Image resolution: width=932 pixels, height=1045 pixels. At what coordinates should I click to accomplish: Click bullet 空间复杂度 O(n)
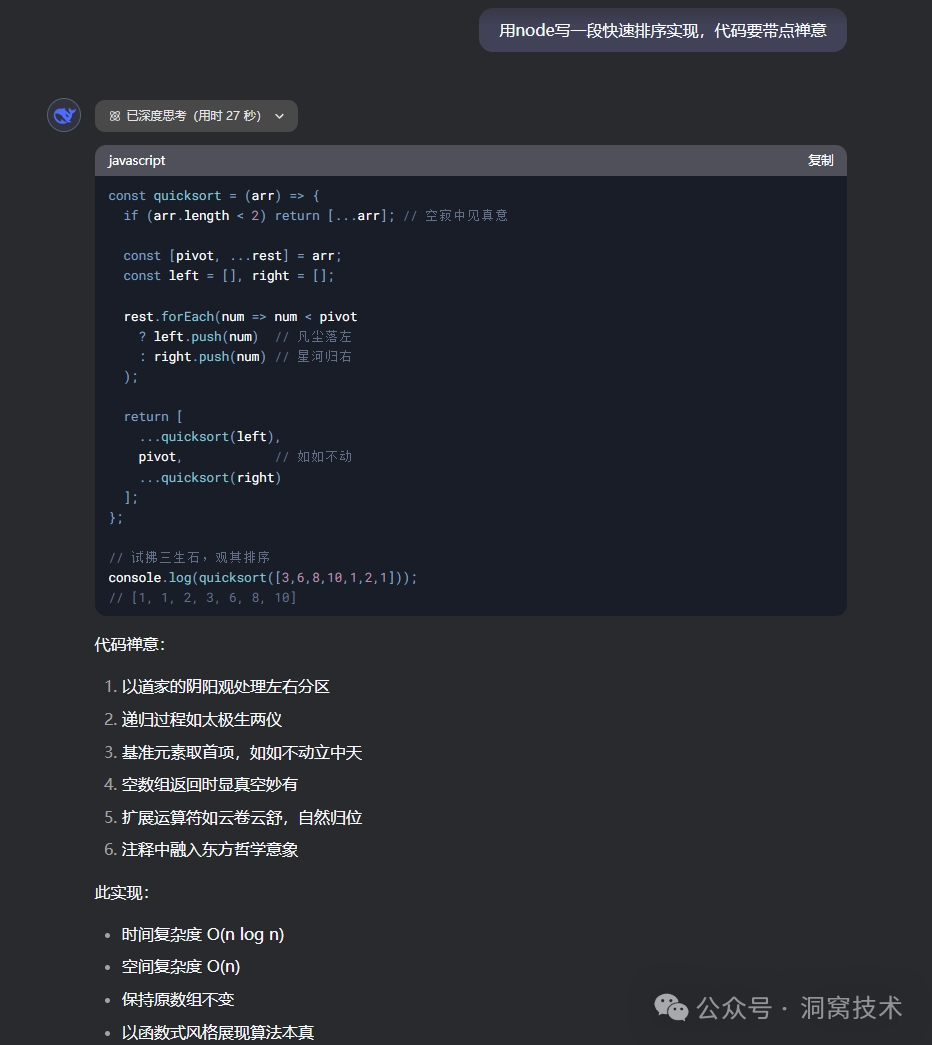(181, 966)
